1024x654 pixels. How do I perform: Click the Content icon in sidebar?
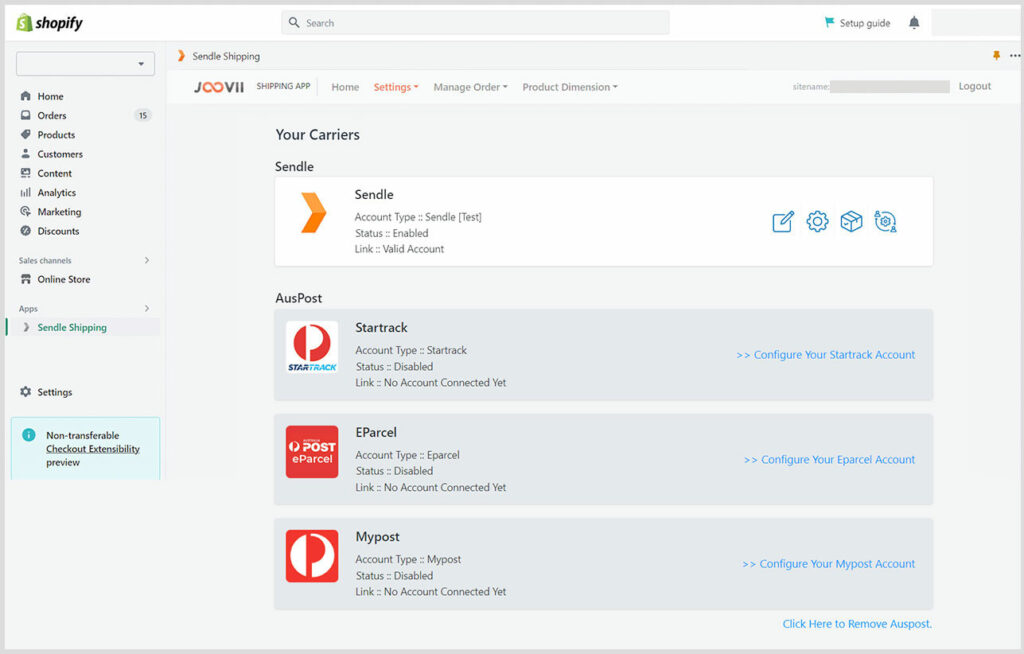[x=25, y=173]
